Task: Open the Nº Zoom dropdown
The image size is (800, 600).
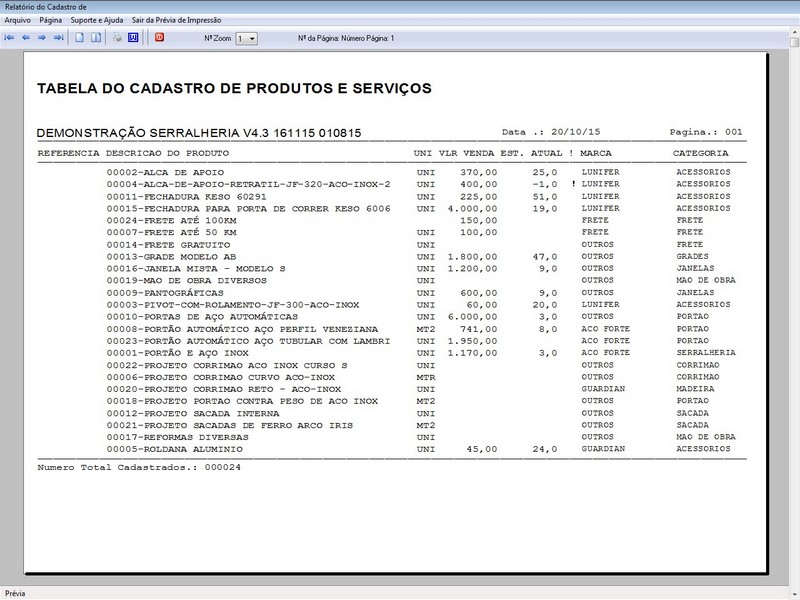Action: (x=253, y=38)
